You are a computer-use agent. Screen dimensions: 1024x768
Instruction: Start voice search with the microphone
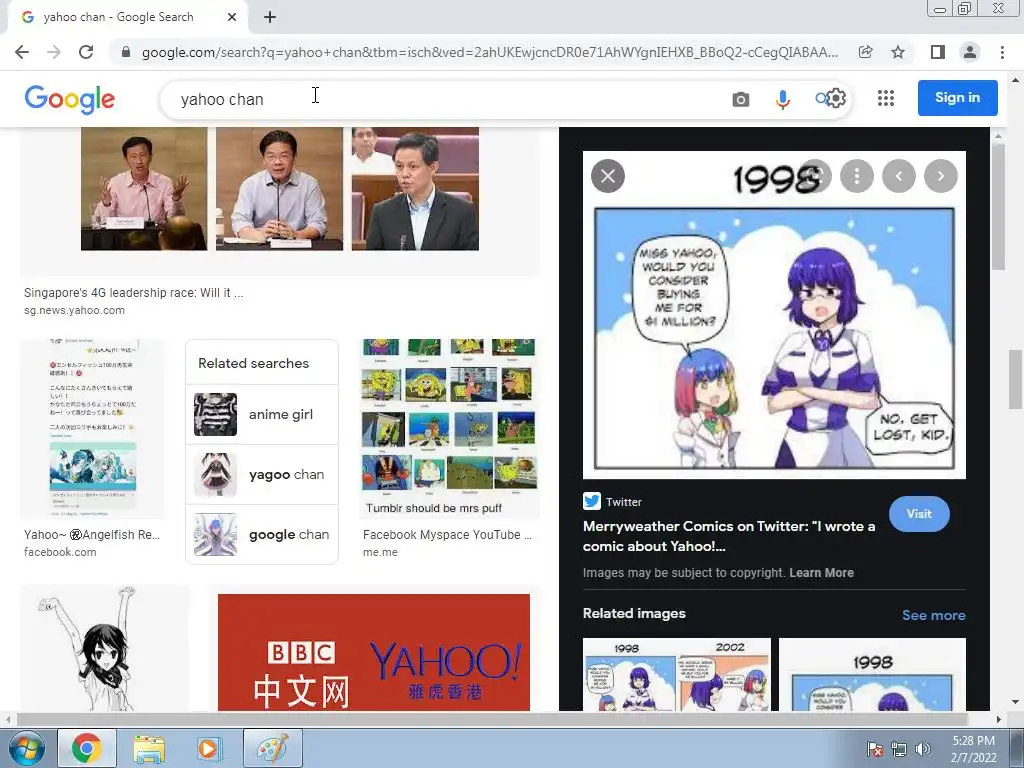782,99
